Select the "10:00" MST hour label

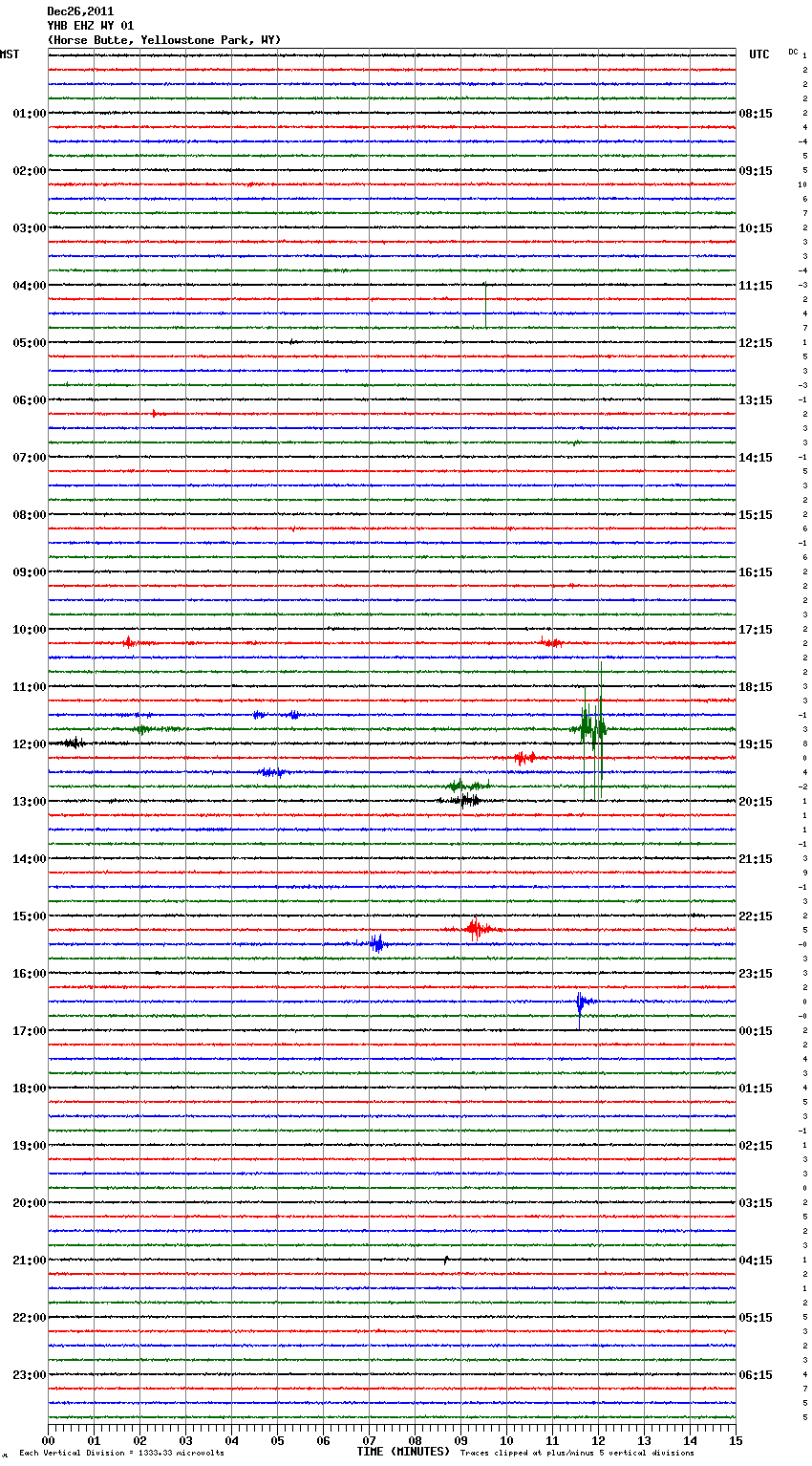click(x=30, y=630)
